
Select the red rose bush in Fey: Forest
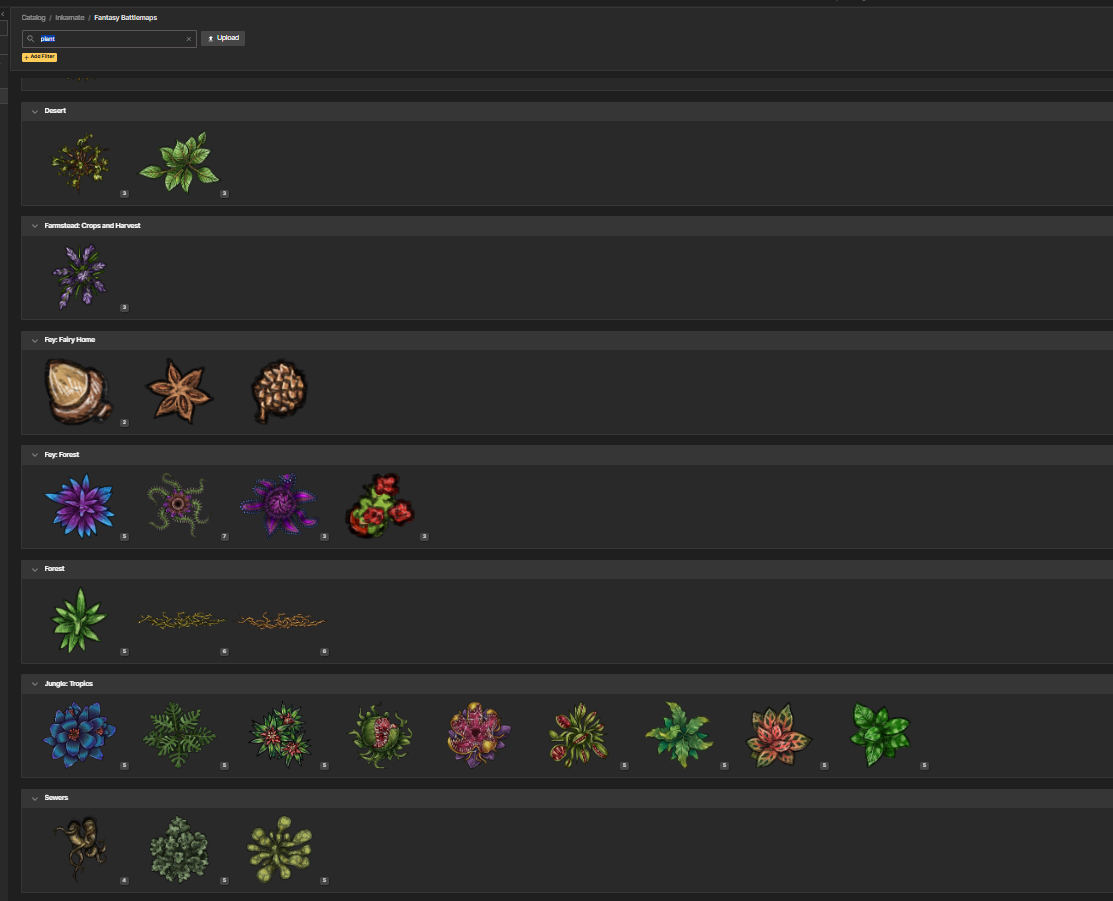coord(380,506)
